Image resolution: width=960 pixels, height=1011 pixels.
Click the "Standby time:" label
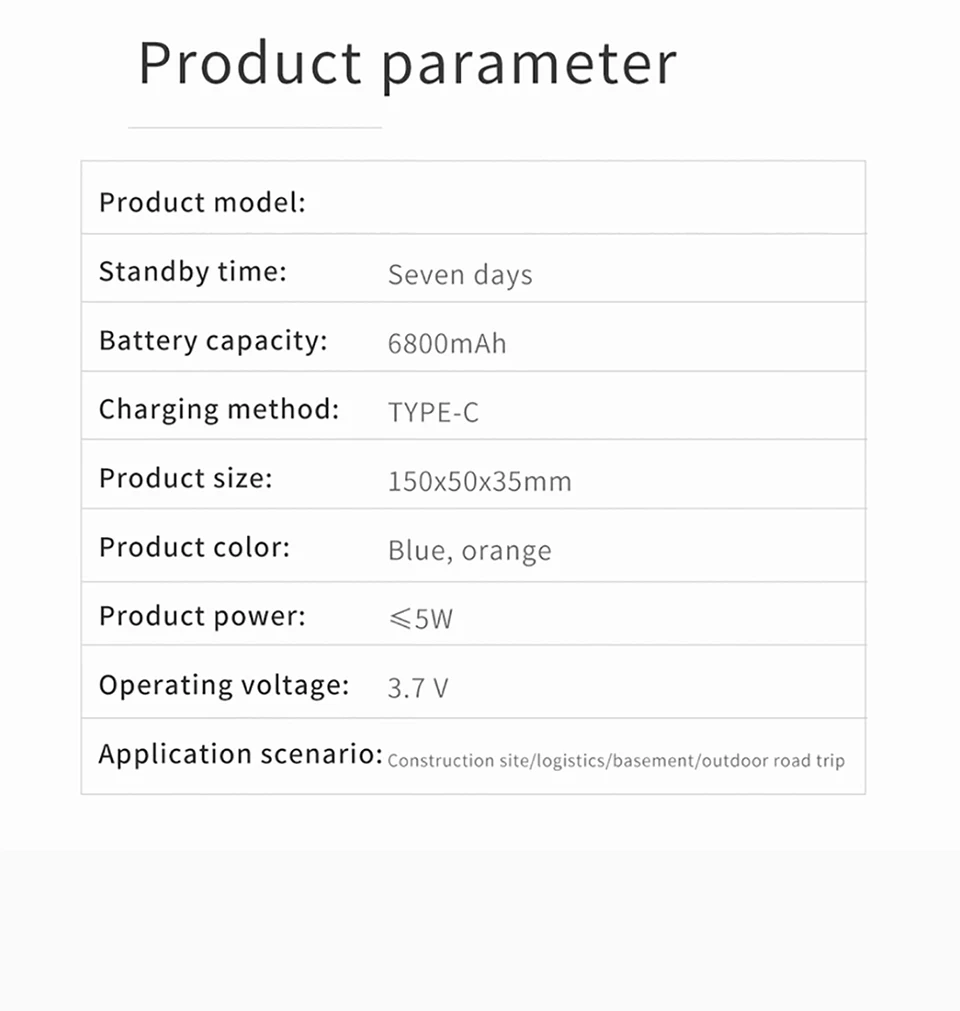[193, 271]
